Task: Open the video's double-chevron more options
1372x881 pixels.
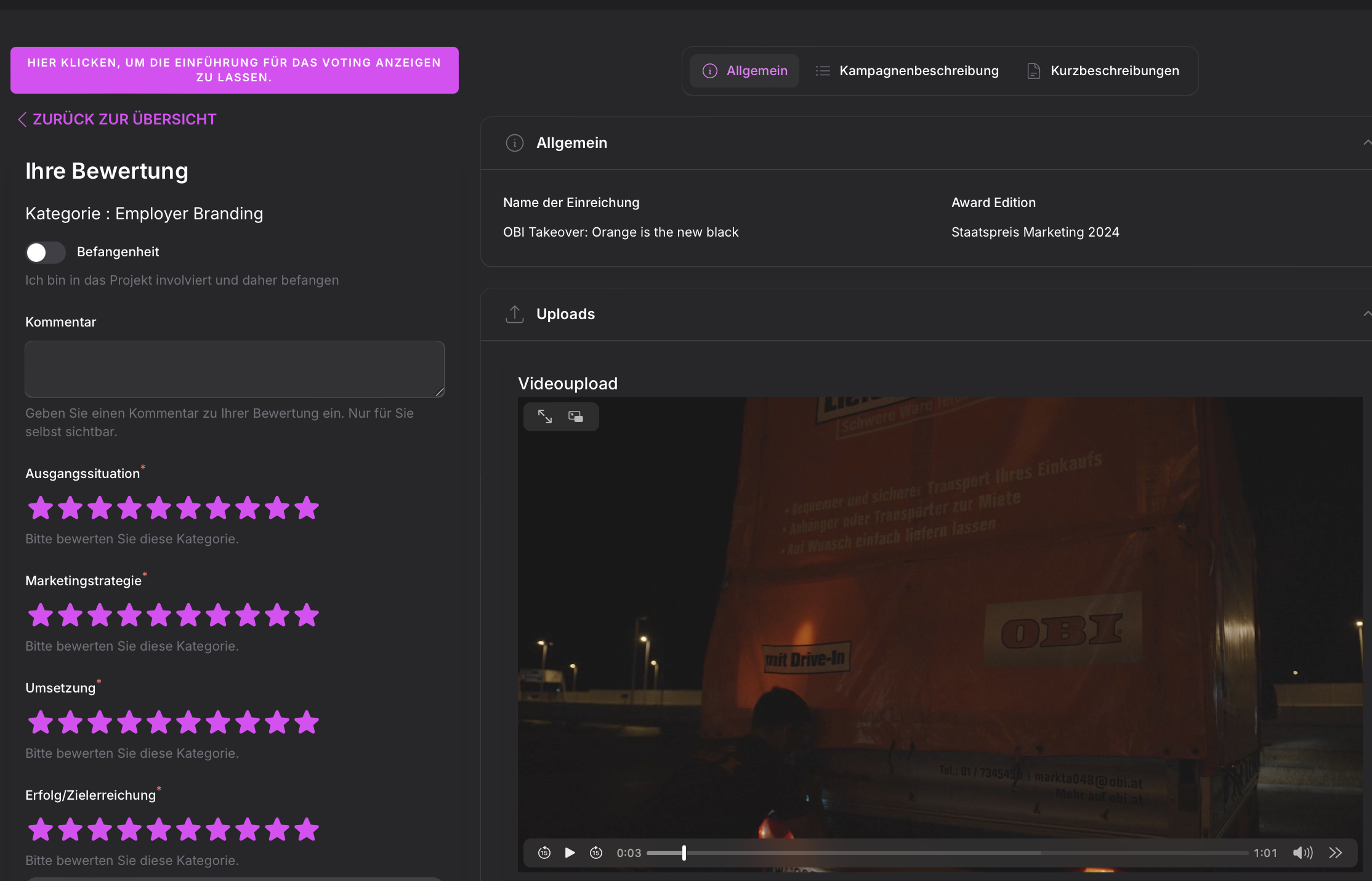Action: tap(1335, 853)
